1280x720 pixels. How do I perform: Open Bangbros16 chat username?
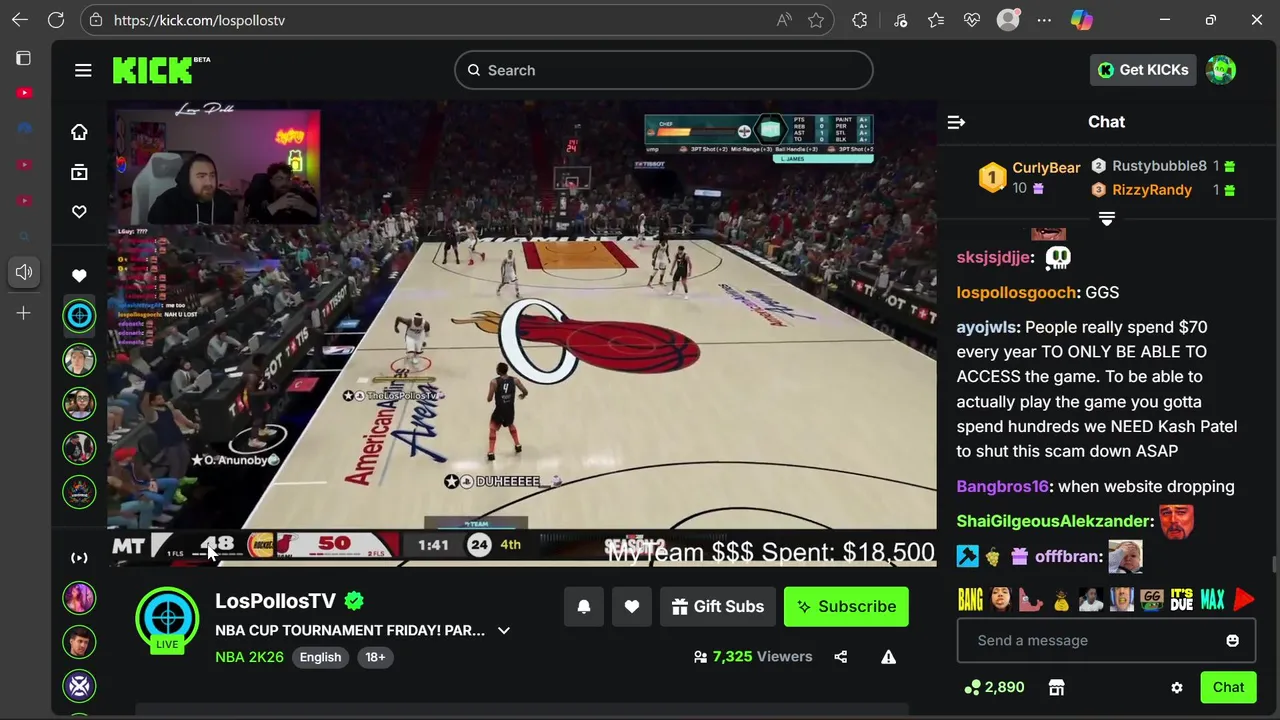(1003, 486)
